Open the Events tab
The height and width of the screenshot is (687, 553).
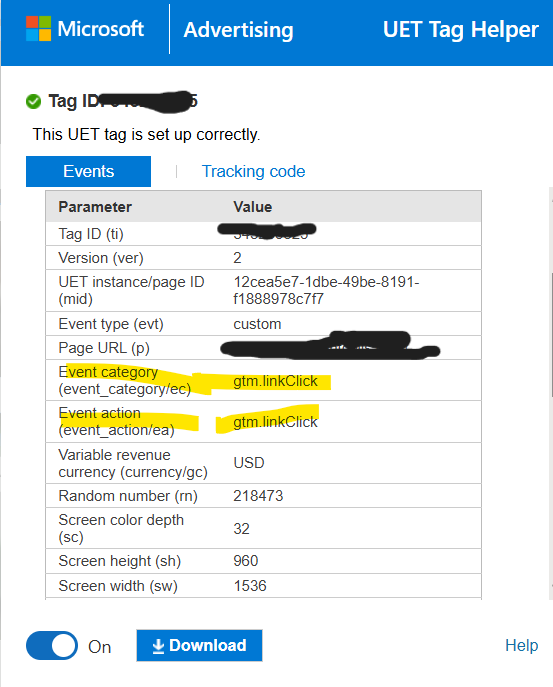tap(89, 171)
